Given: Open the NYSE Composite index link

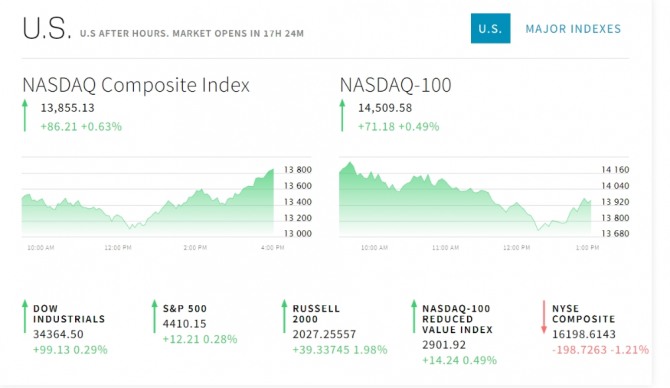Looking at the screenshot, I should [583, 314].
